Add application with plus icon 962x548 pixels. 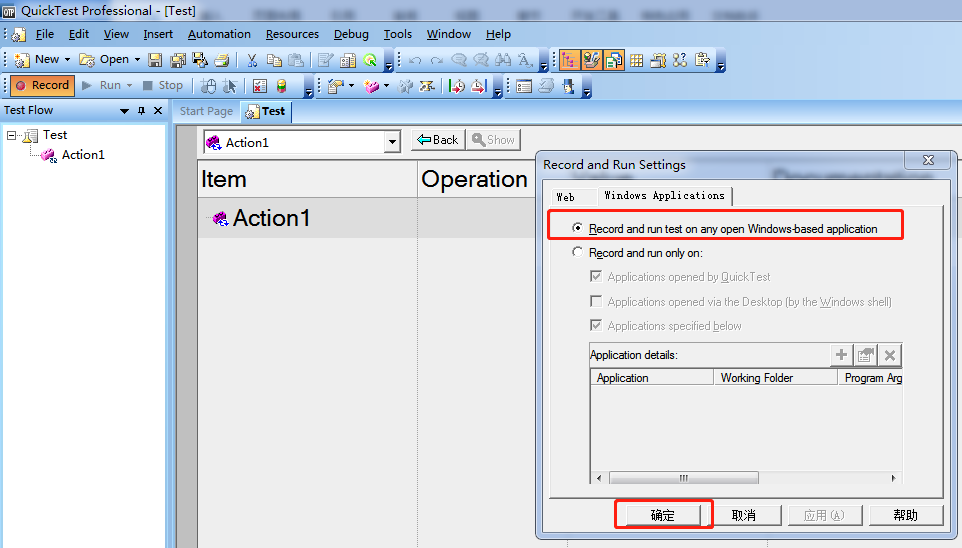(842, 355)
